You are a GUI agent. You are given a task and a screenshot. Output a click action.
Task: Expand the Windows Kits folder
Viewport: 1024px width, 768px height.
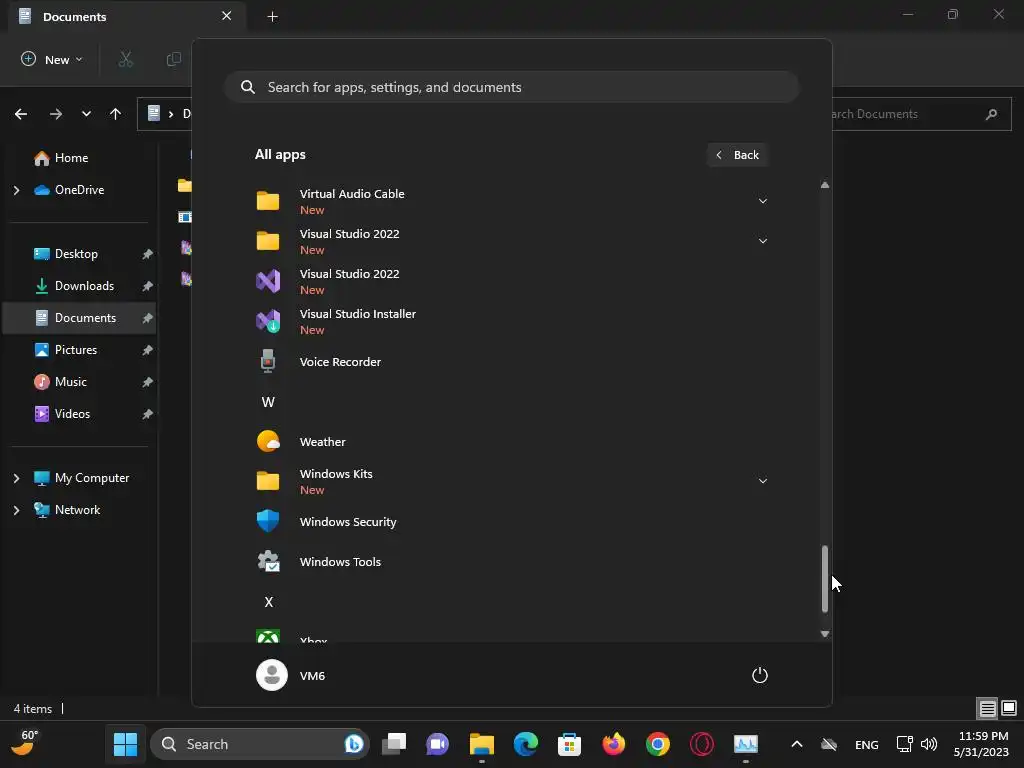[762, 481]
